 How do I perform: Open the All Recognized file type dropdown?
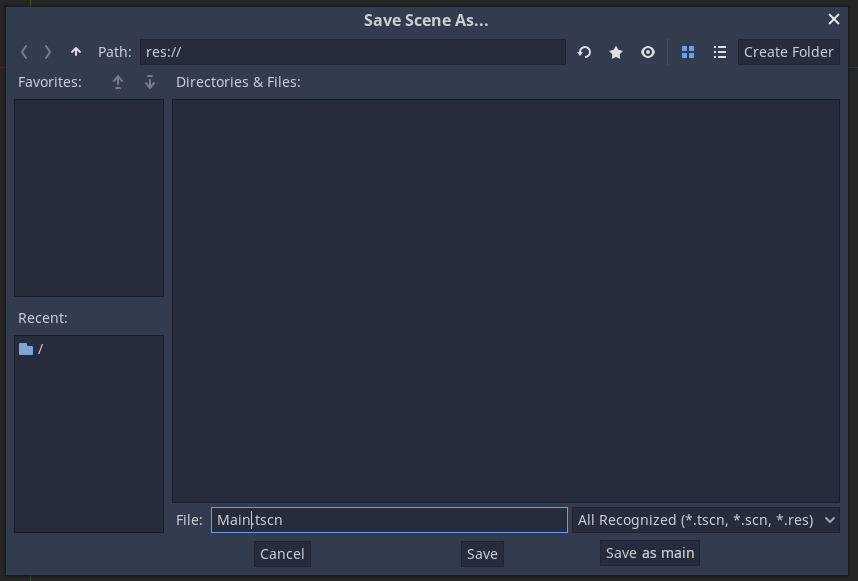click(706, 520)
